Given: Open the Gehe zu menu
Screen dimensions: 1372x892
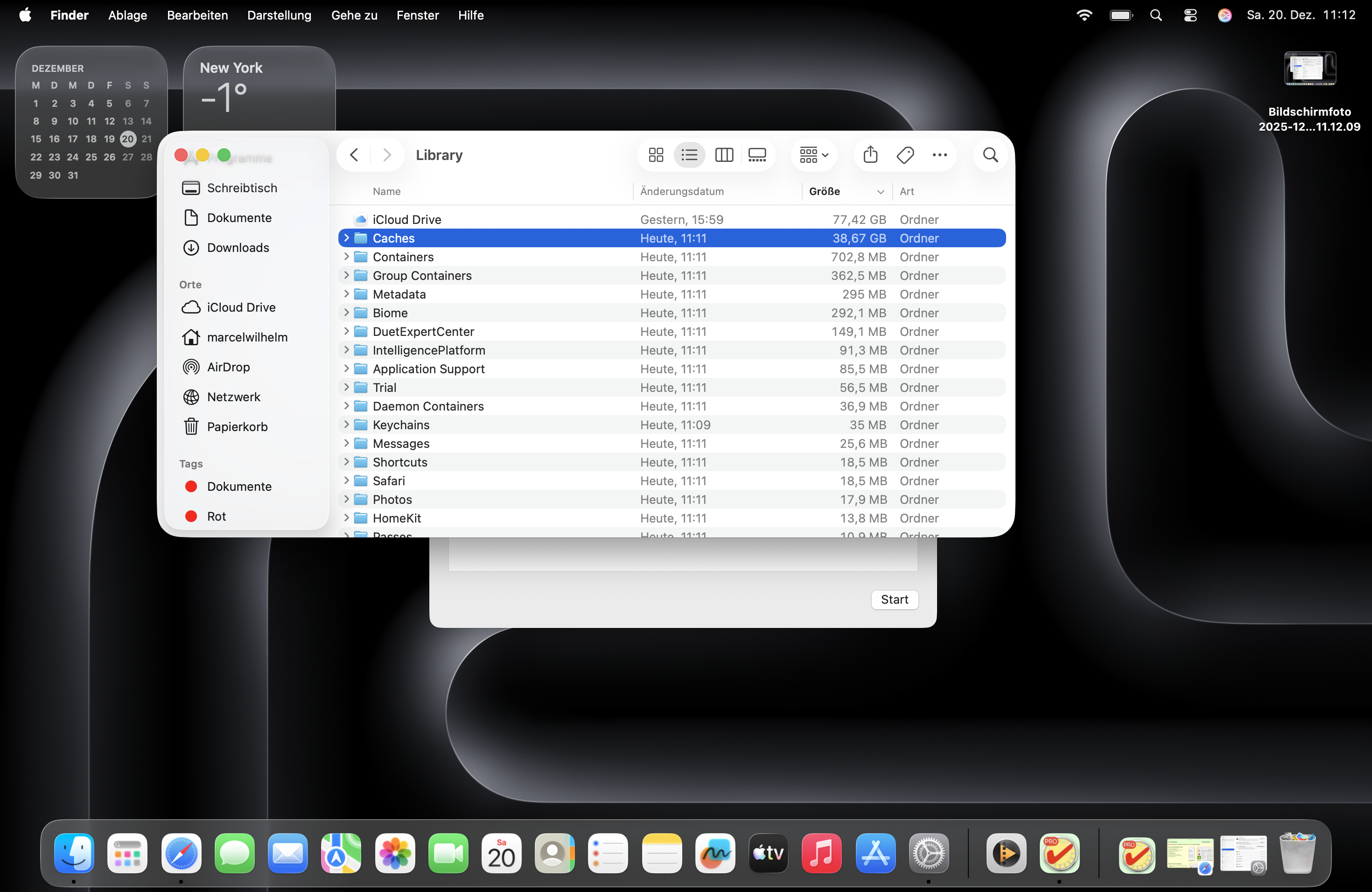Looking at the screenshot, I should coord(354,15).
